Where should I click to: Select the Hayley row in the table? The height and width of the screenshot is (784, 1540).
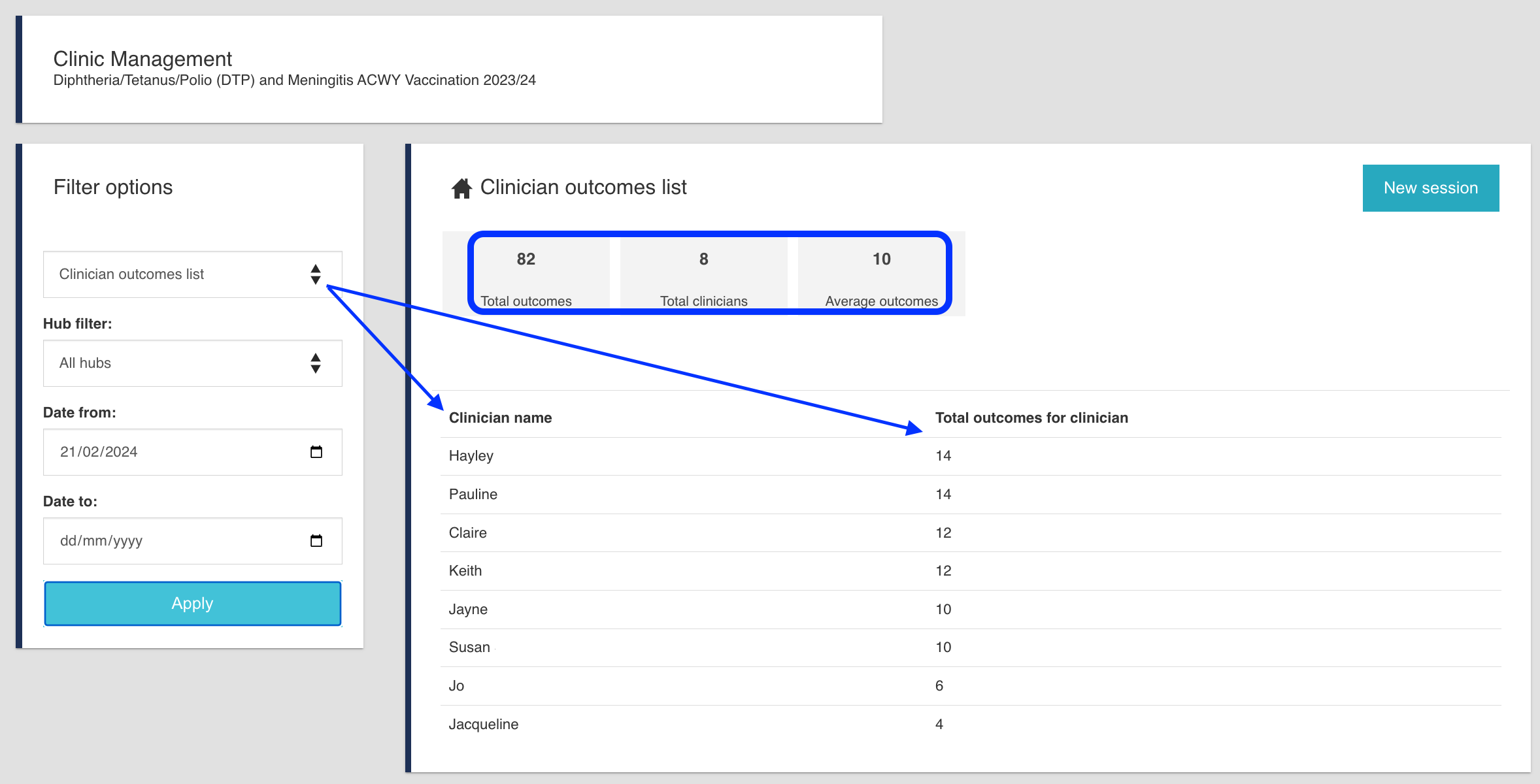(471, 456)
